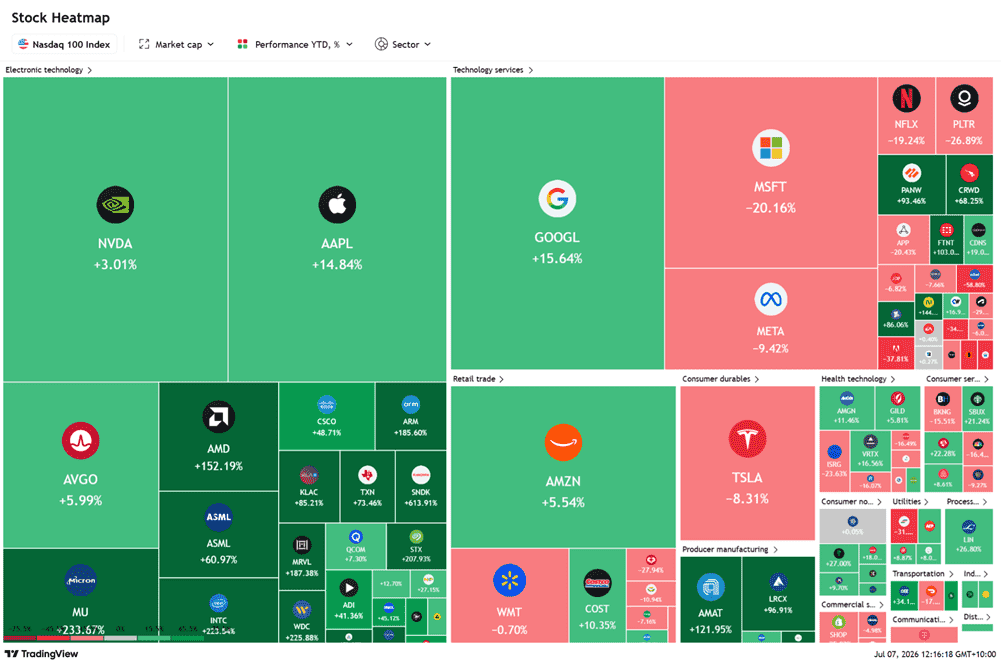This screenshot has width=1001, height=666.
Task: Expand the Technology services sector
Action: (493, 70)
